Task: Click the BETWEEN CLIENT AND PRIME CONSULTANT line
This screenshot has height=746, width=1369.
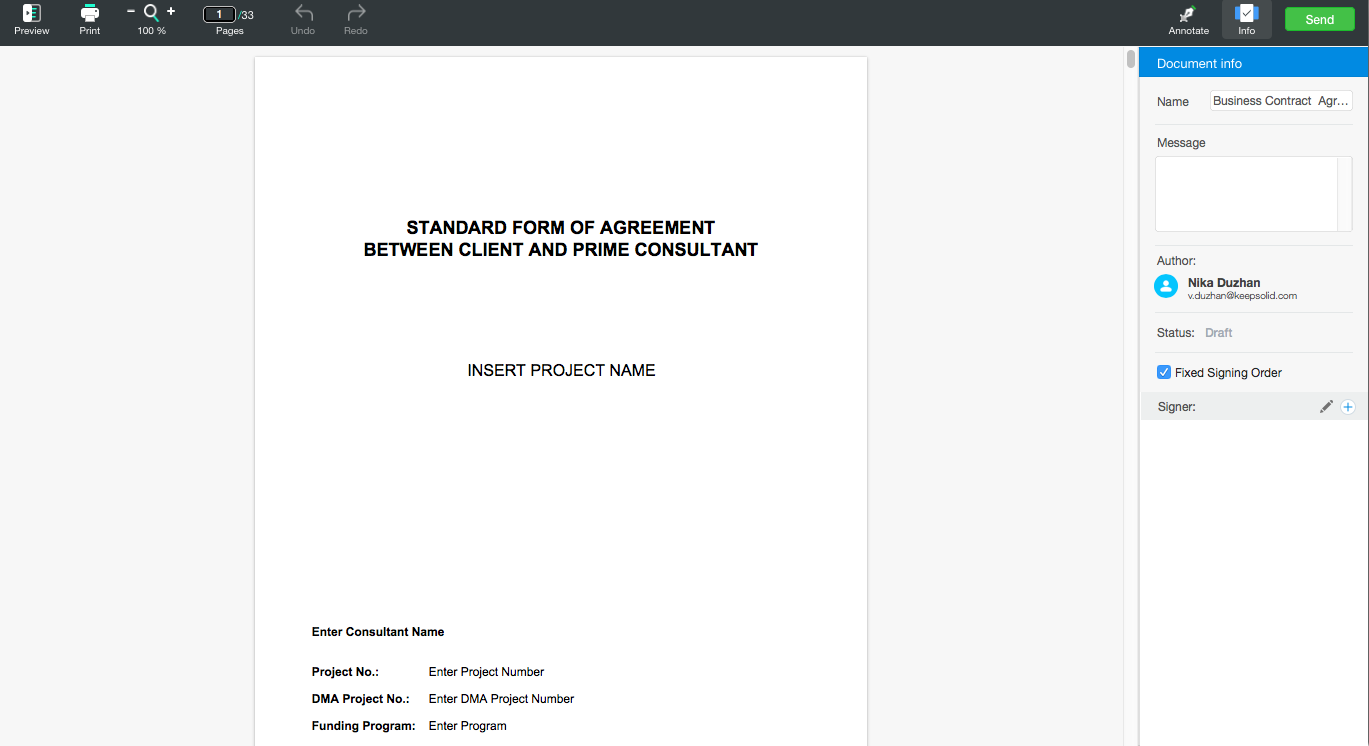Action: coord(561,250)
